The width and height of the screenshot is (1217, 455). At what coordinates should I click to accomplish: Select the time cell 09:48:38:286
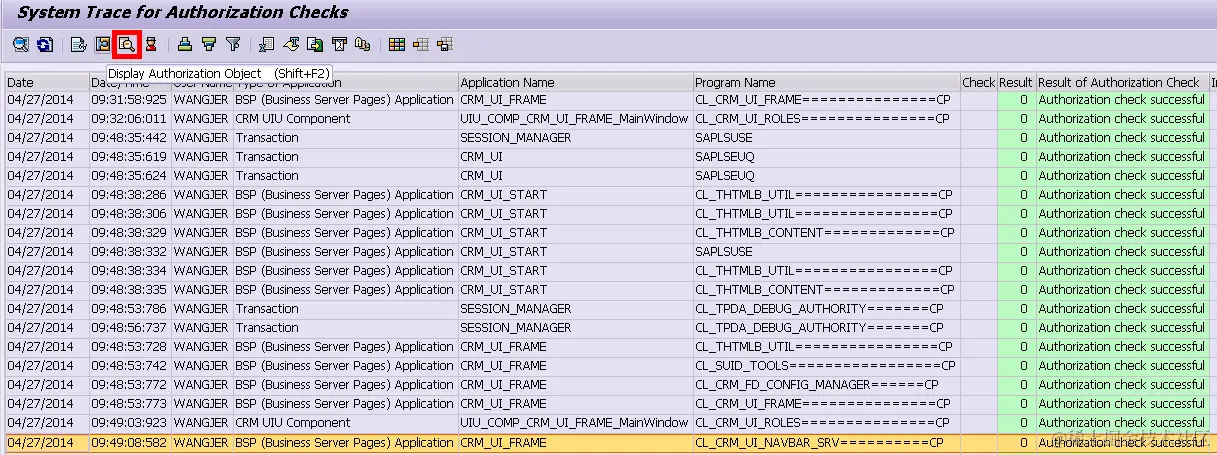tap(130, 195)
